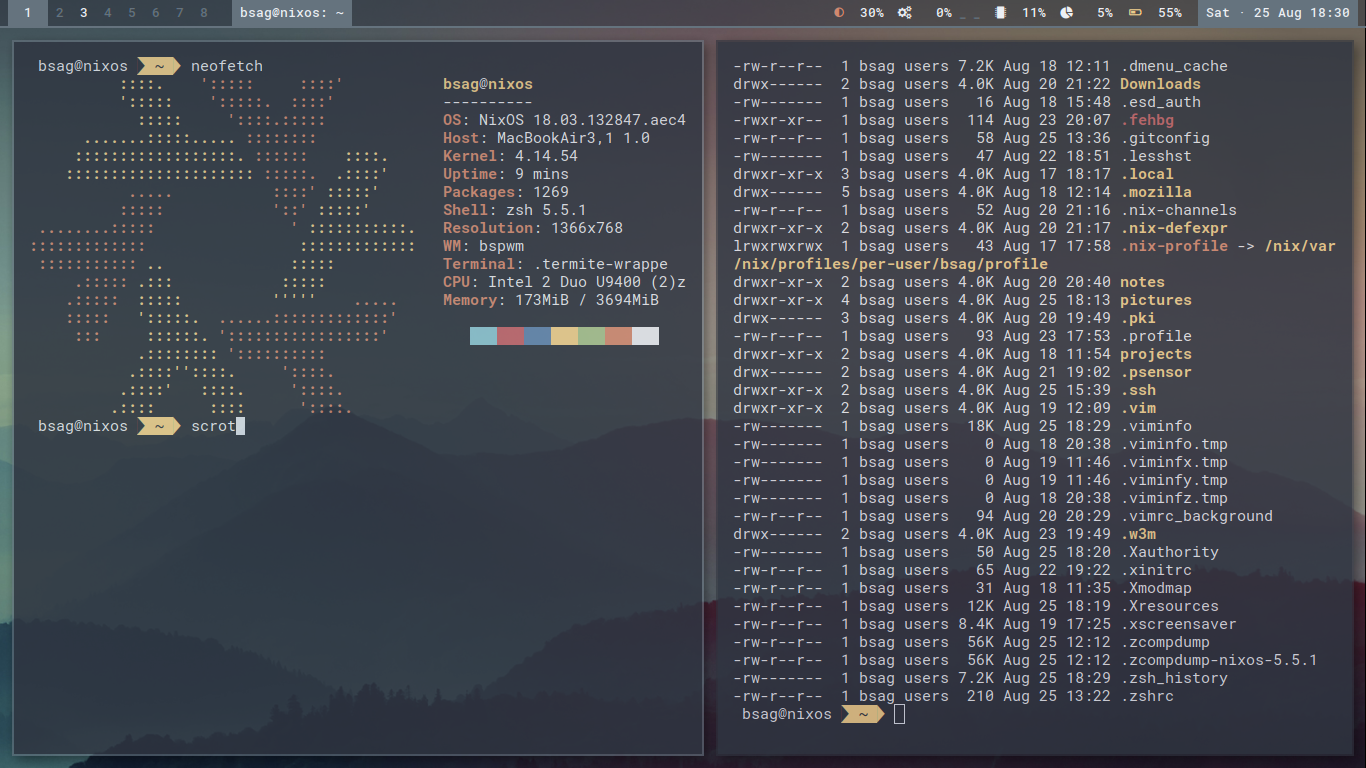Click the prompt arrow badge in right terminal
Screen dimensions: 1366x768
point(862,714)
